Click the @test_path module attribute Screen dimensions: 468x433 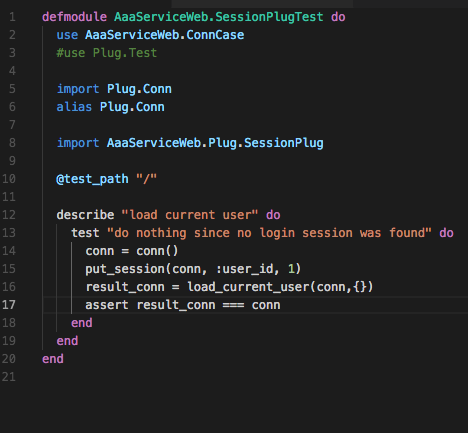(92, 179)
